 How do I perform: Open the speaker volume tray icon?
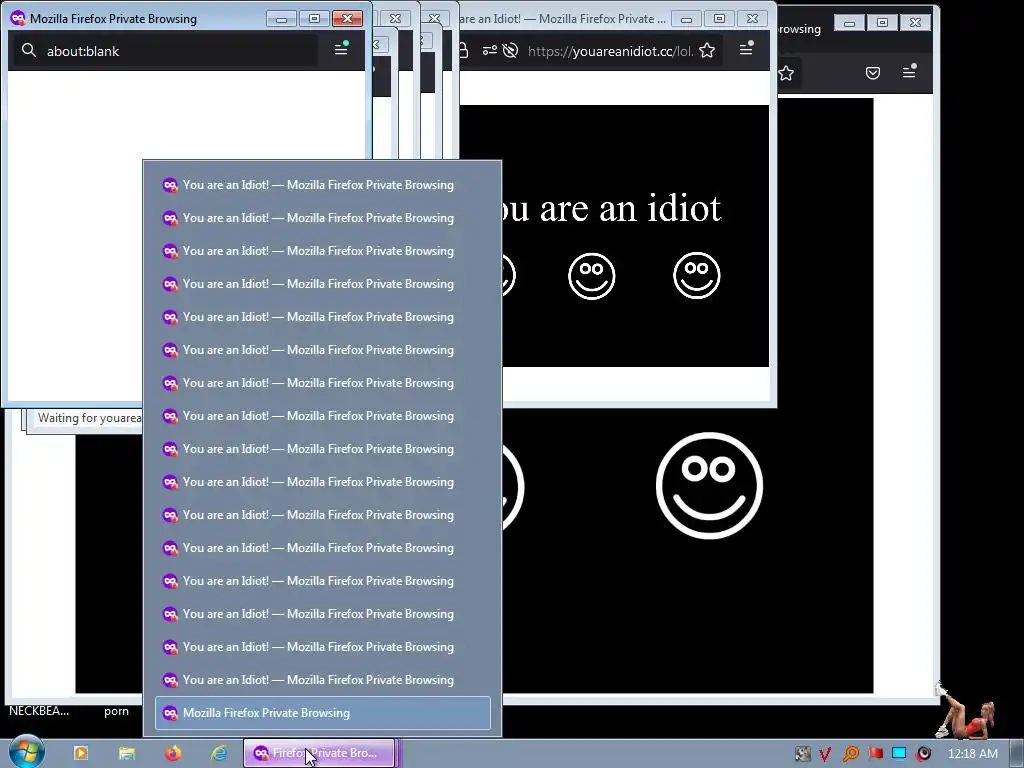(x=923, y=754)
